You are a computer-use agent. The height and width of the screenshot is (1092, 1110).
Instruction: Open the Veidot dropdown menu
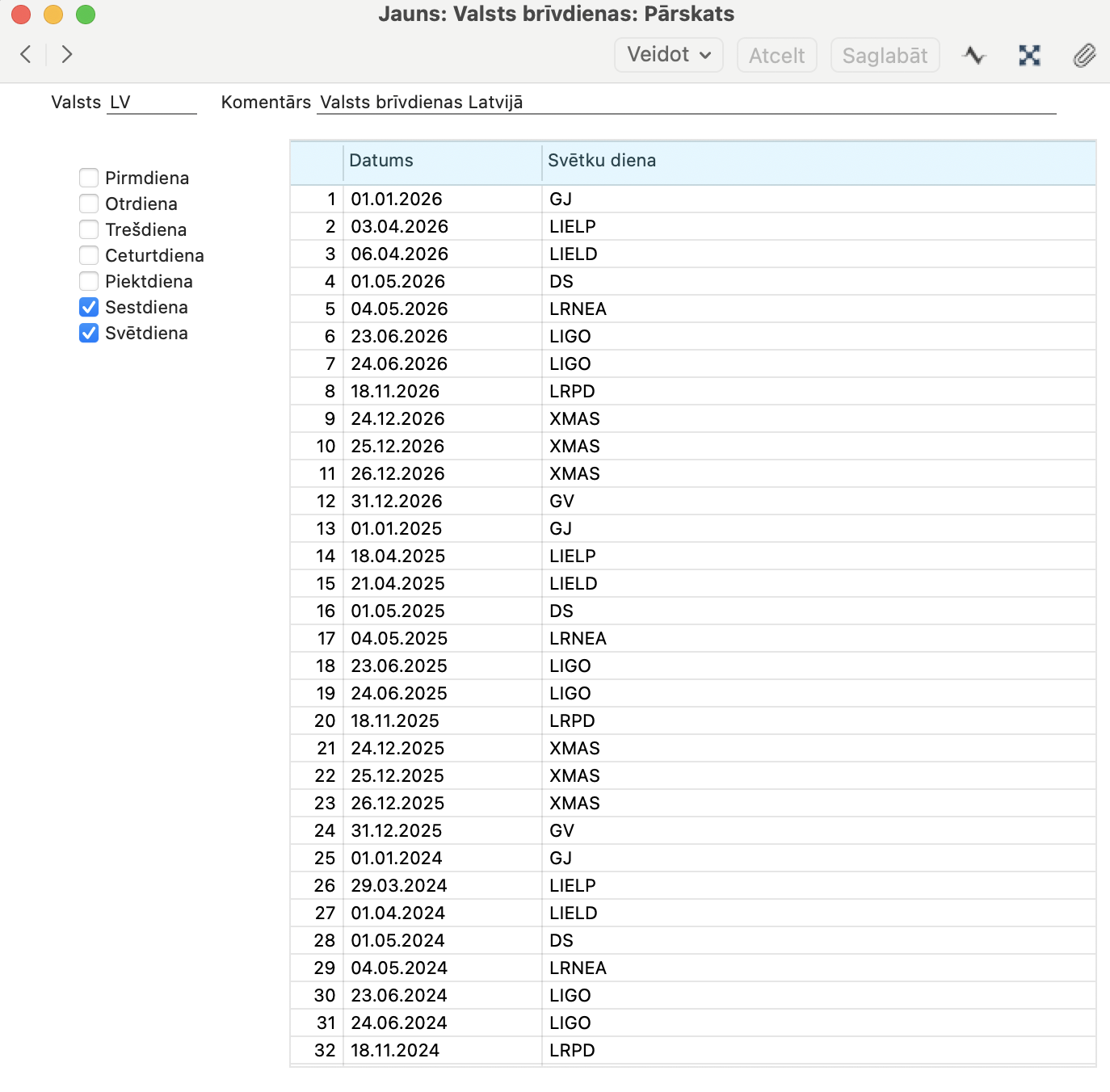pyautogui.click(x=669, y=55)
